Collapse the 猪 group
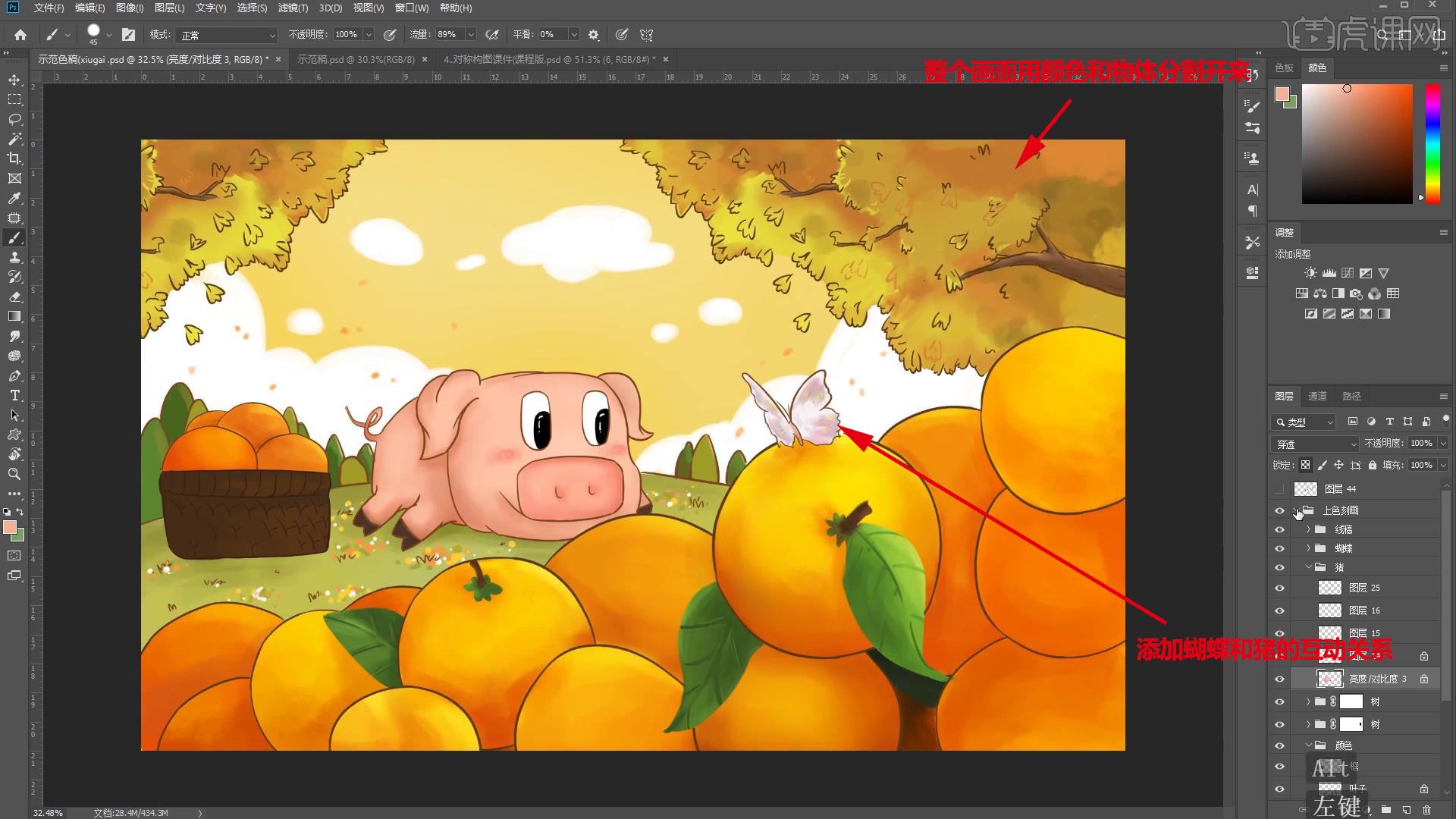Screen dimensions: 1456x819 (1308, 567)
